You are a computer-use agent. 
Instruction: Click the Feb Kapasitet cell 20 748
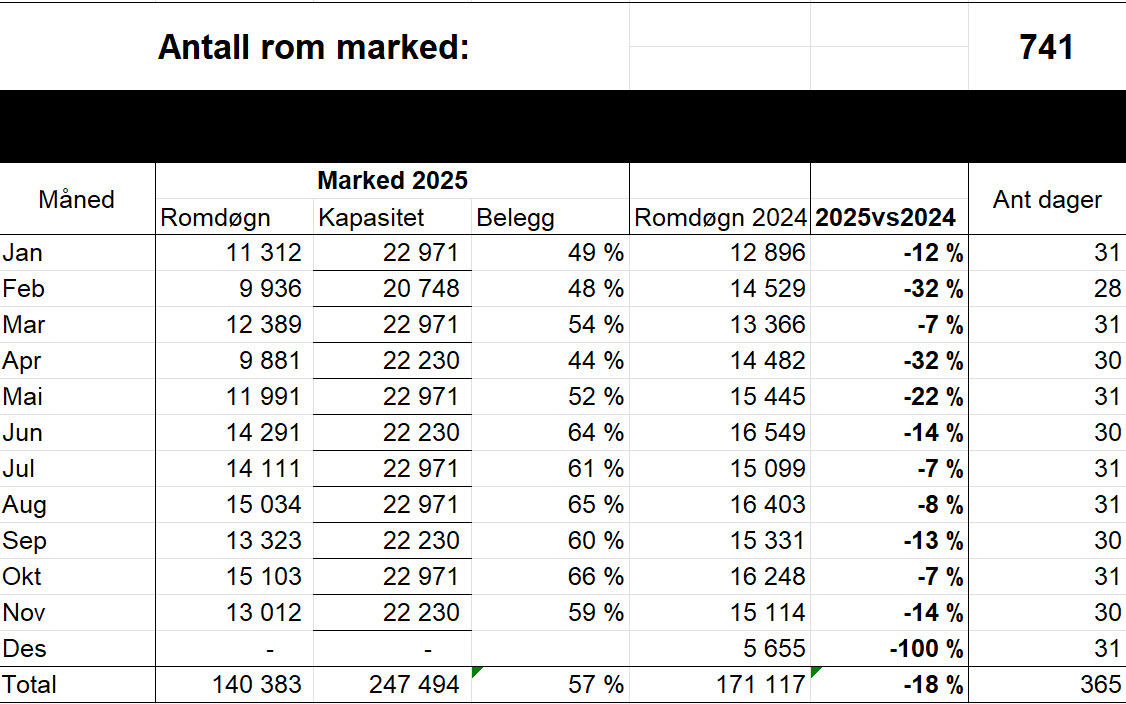pos(418,288)
